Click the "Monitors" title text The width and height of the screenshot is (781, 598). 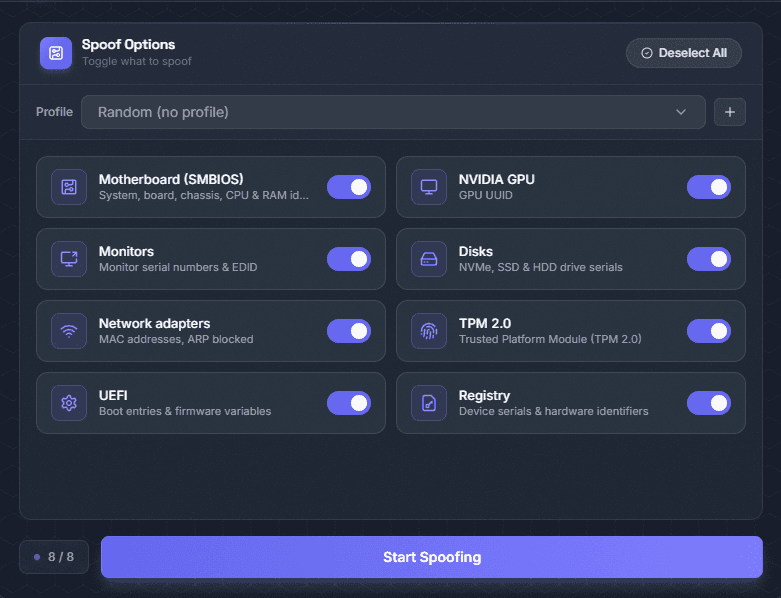[127, 251]
